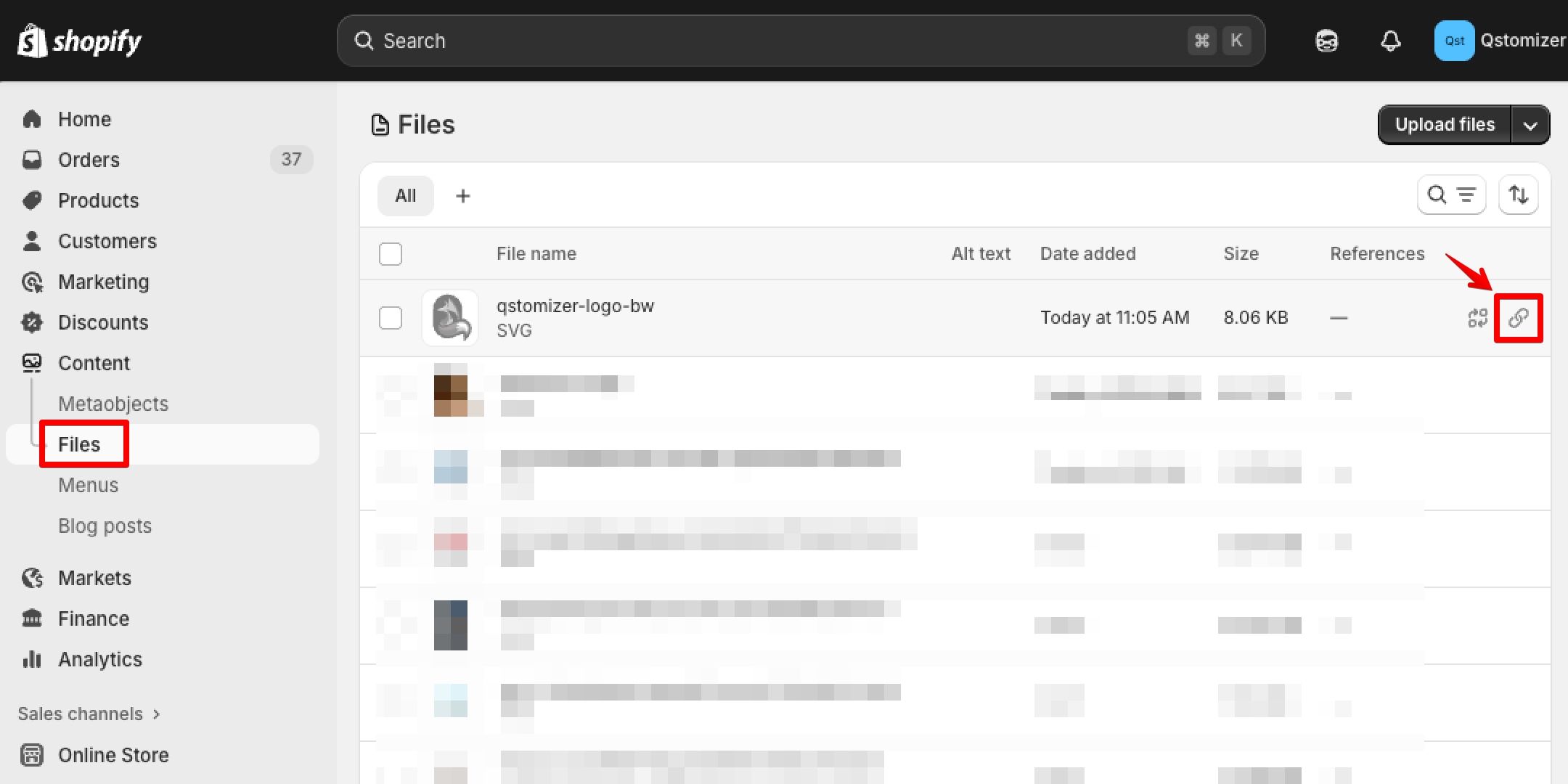Open search and filter files icon

click(x=1450, y=195)
